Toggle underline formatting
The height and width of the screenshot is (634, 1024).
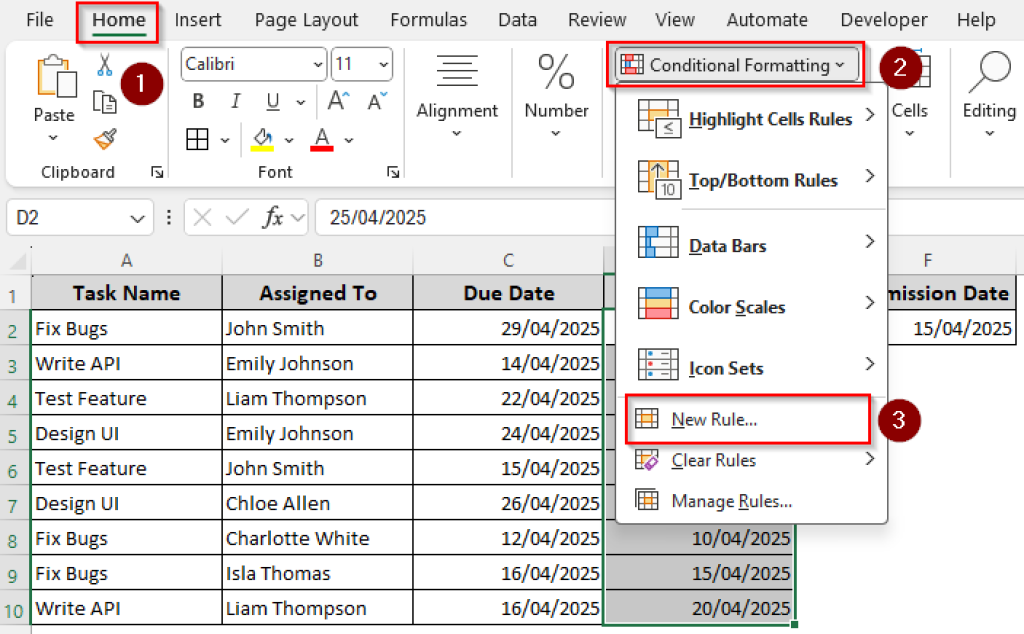[272, 100]
